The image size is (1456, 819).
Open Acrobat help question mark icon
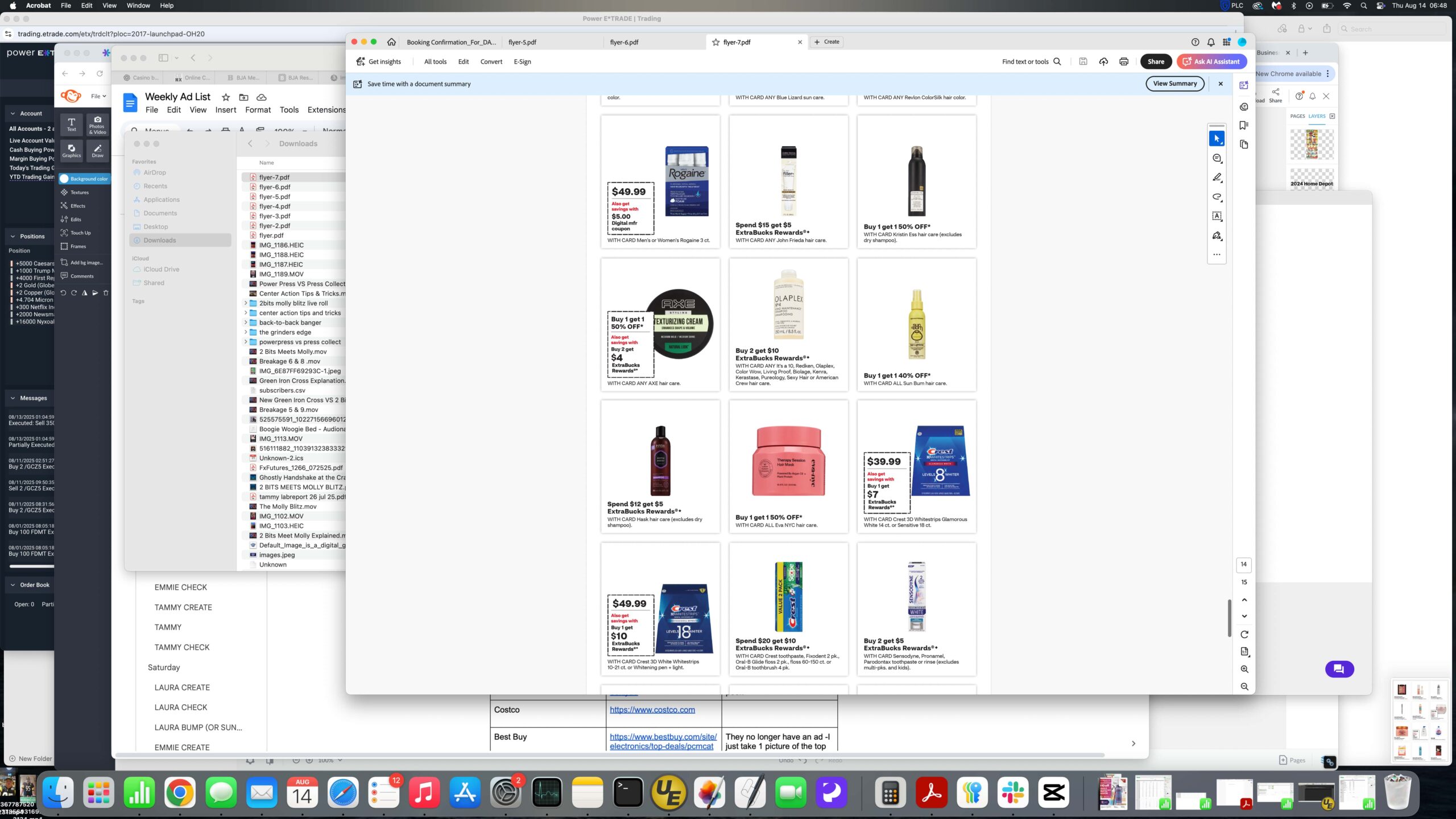pyautogui.click(x=1195, y=42)
